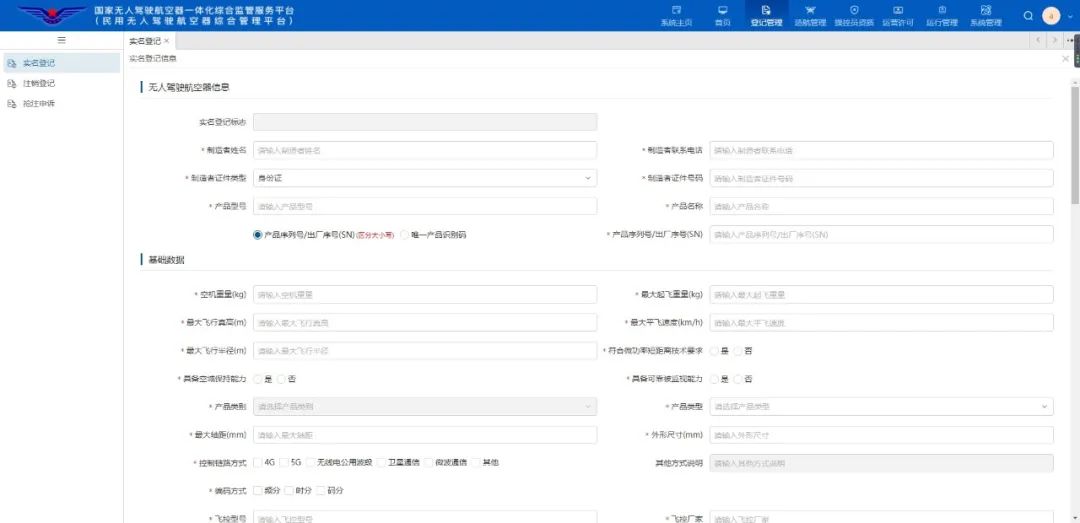The width and height of the screenshot is (1080, 523).
Task: Select 抢注申诉 in the sidebar
Action: tap(61, 104)
